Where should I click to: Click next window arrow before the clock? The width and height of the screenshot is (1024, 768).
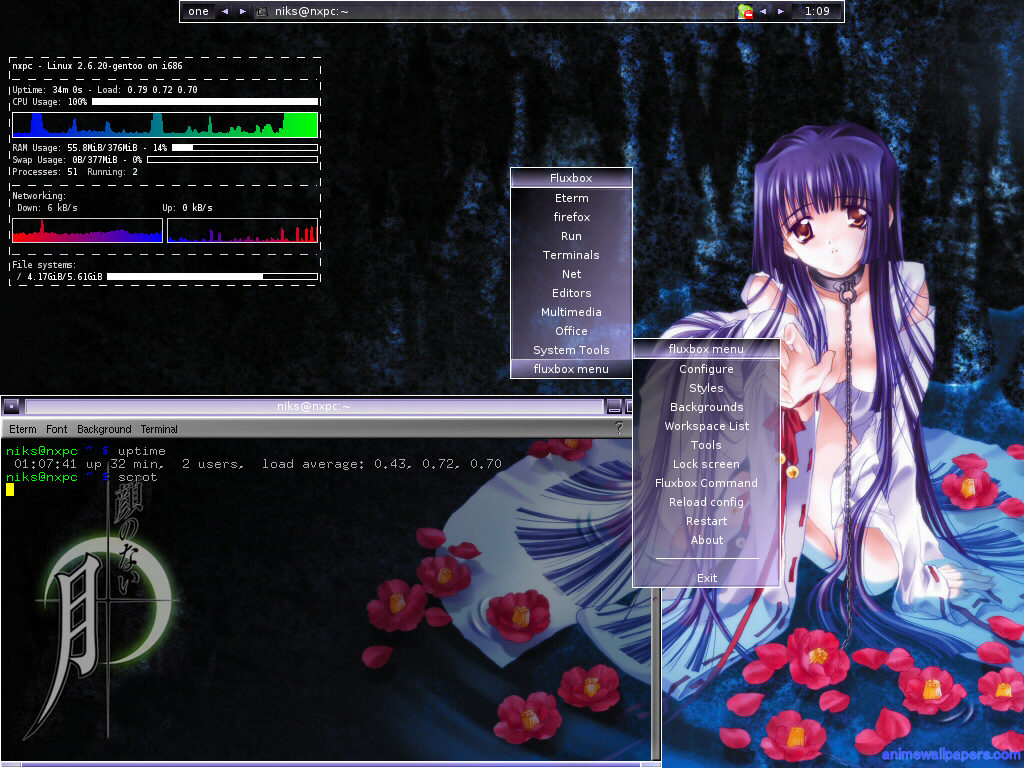click(780, 11)
